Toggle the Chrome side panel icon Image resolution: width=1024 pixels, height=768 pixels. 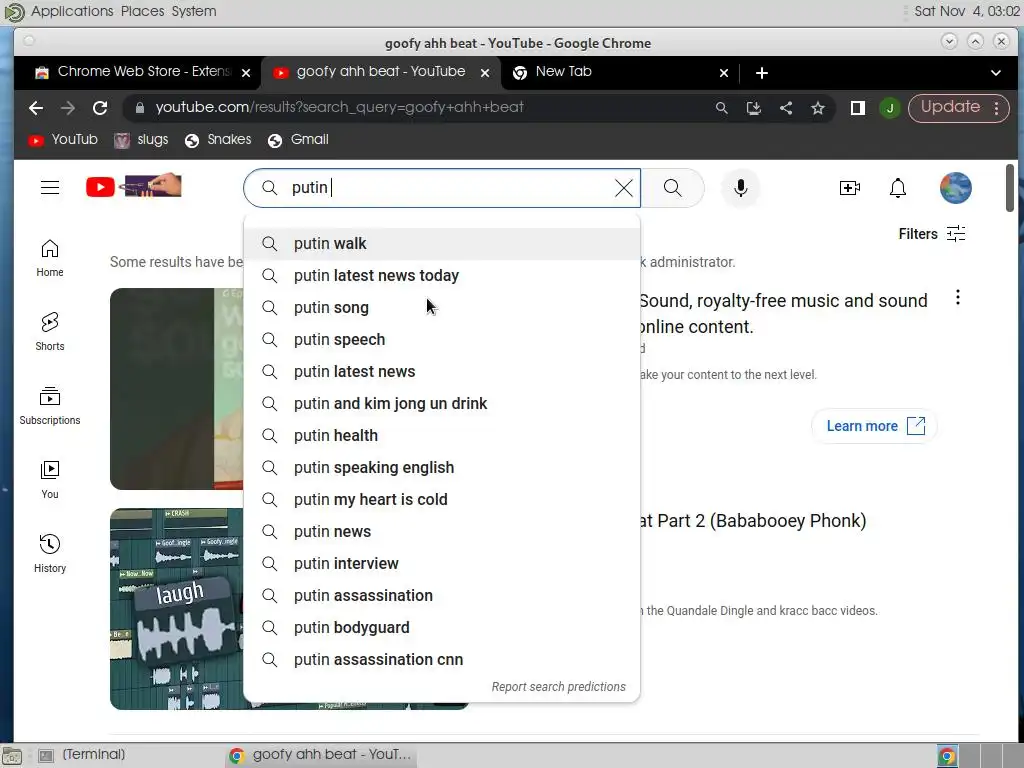[x=857, y=108]
